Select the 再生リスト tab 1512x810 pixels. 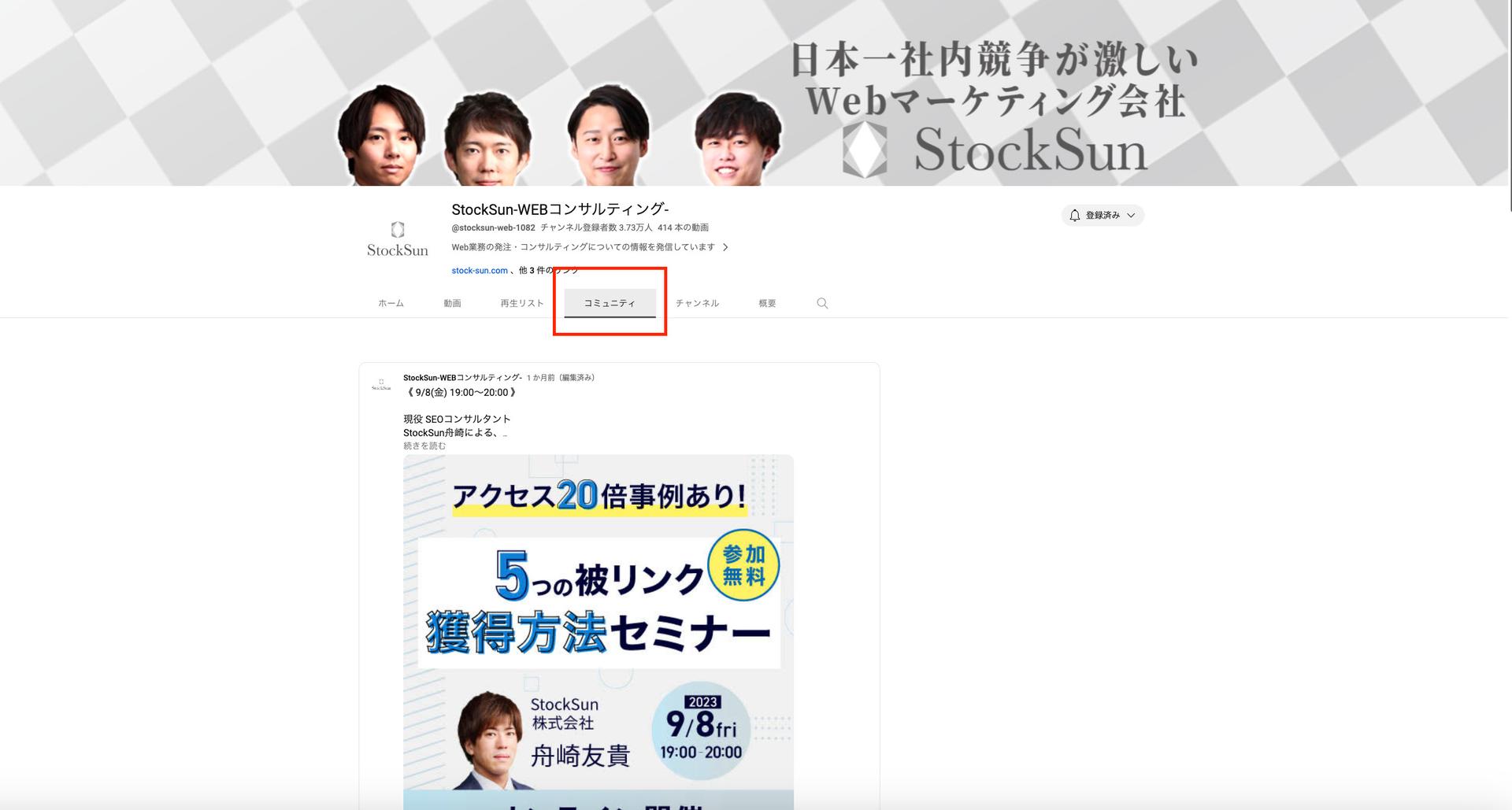click(521, 302)
